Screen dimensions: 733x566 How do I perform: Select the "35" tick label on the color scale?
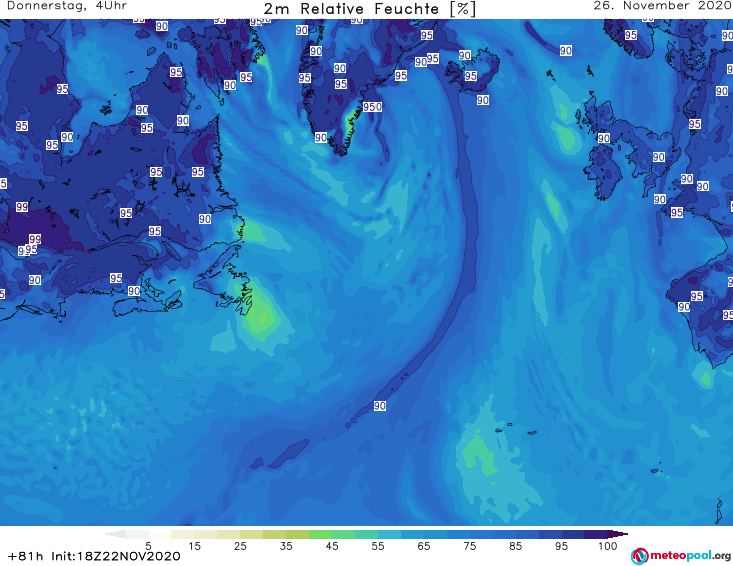click(286, 545)
